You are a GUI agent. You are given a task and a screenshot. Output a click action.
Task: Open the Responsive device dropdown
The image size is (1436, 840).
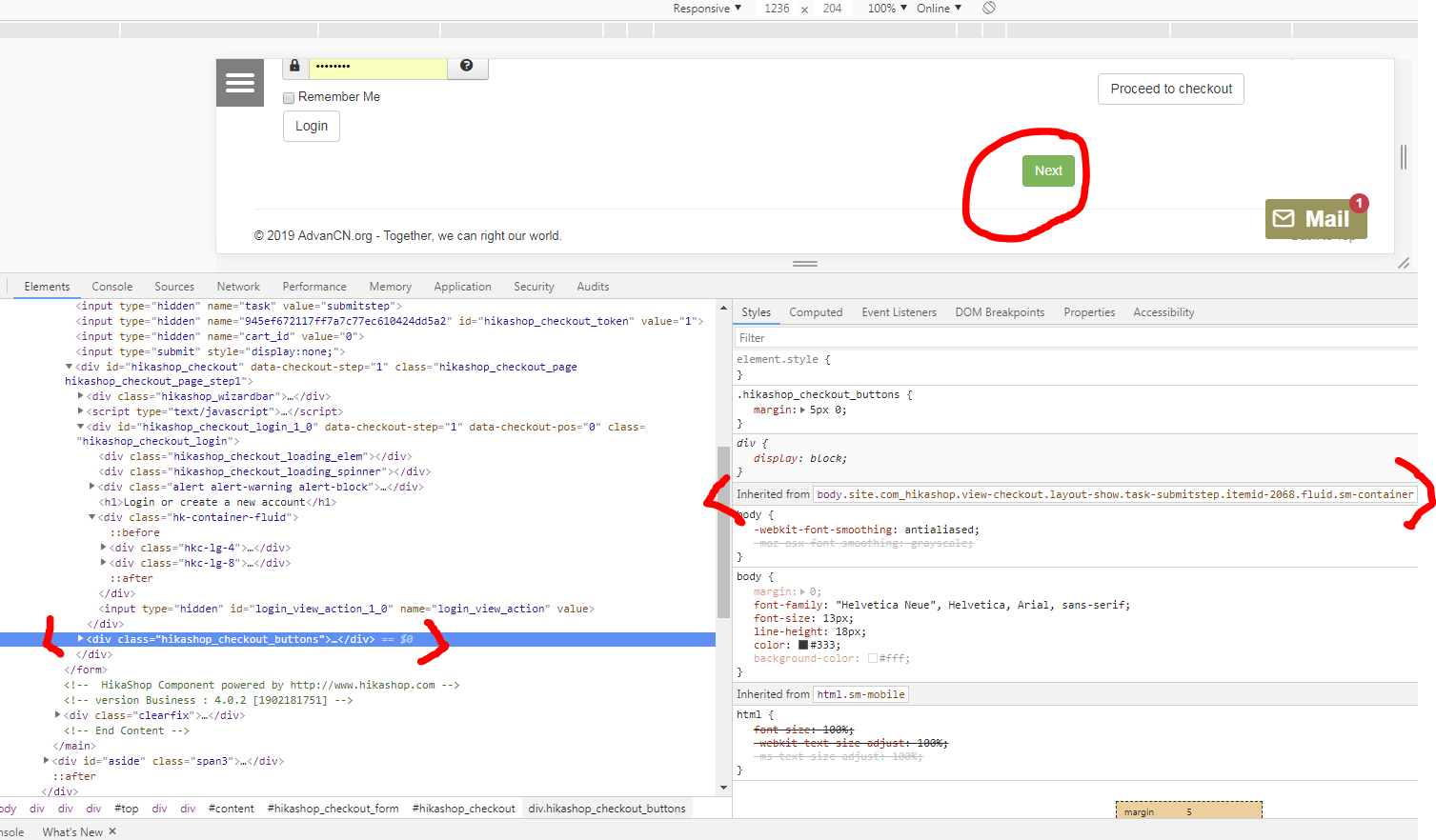click(x=706, y=9)
